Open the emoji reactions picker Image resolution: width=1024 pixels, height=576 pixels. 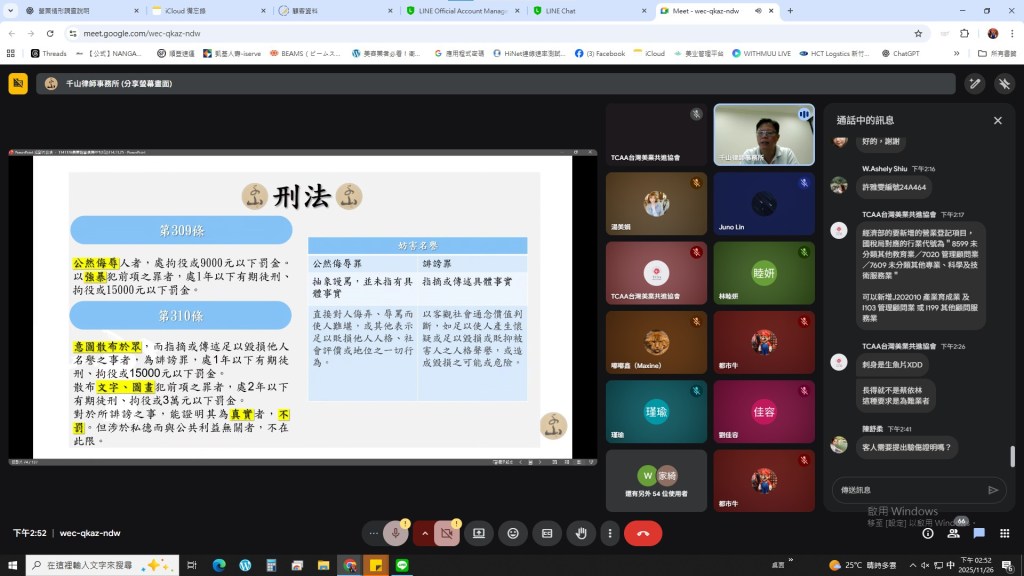(513, 533)
